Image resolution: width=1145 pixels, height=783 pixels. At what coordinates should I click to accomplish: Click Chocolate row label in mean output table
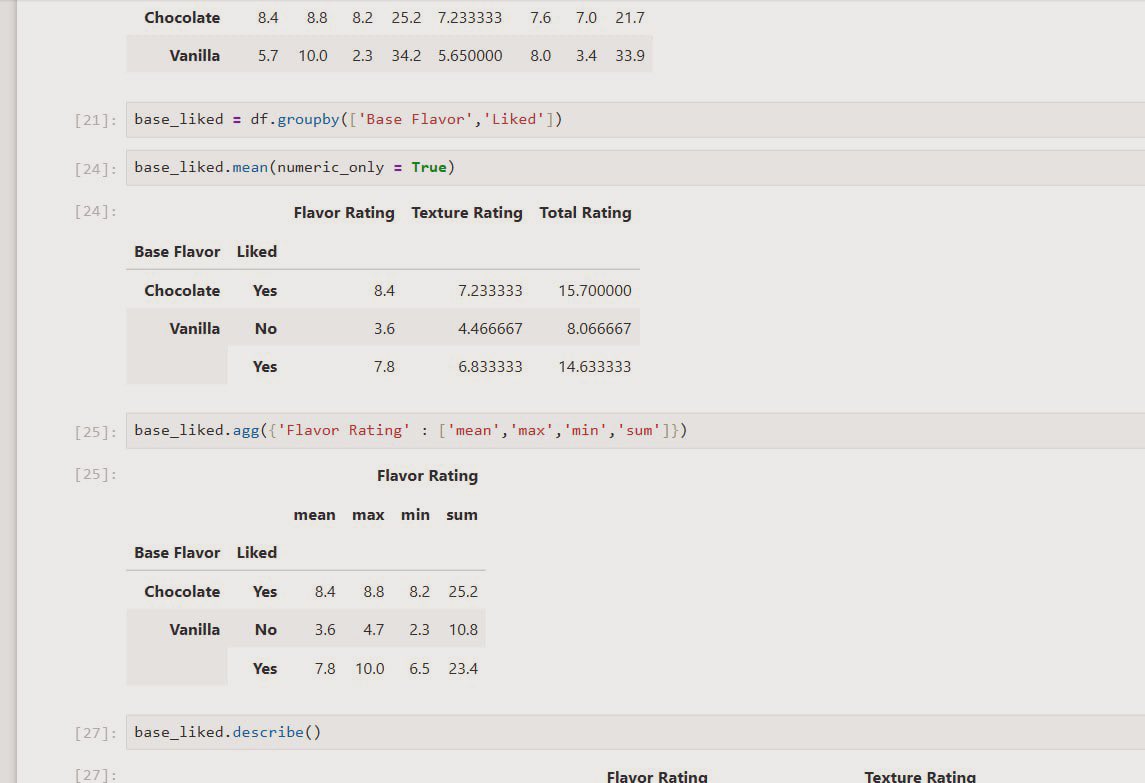click(182, 291)
